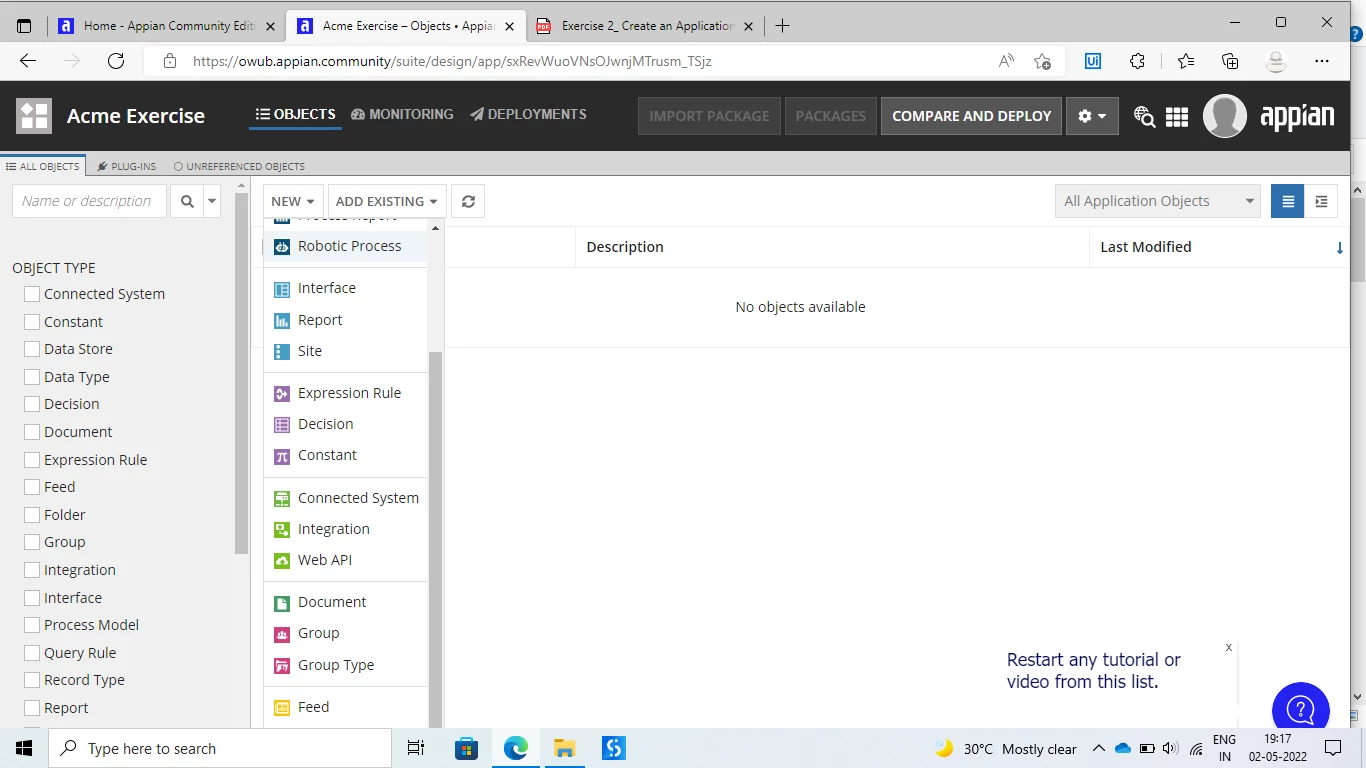This screenshot has height=768, width=1366.
Task: Expand the search options arrow
Action: point(212,201)
